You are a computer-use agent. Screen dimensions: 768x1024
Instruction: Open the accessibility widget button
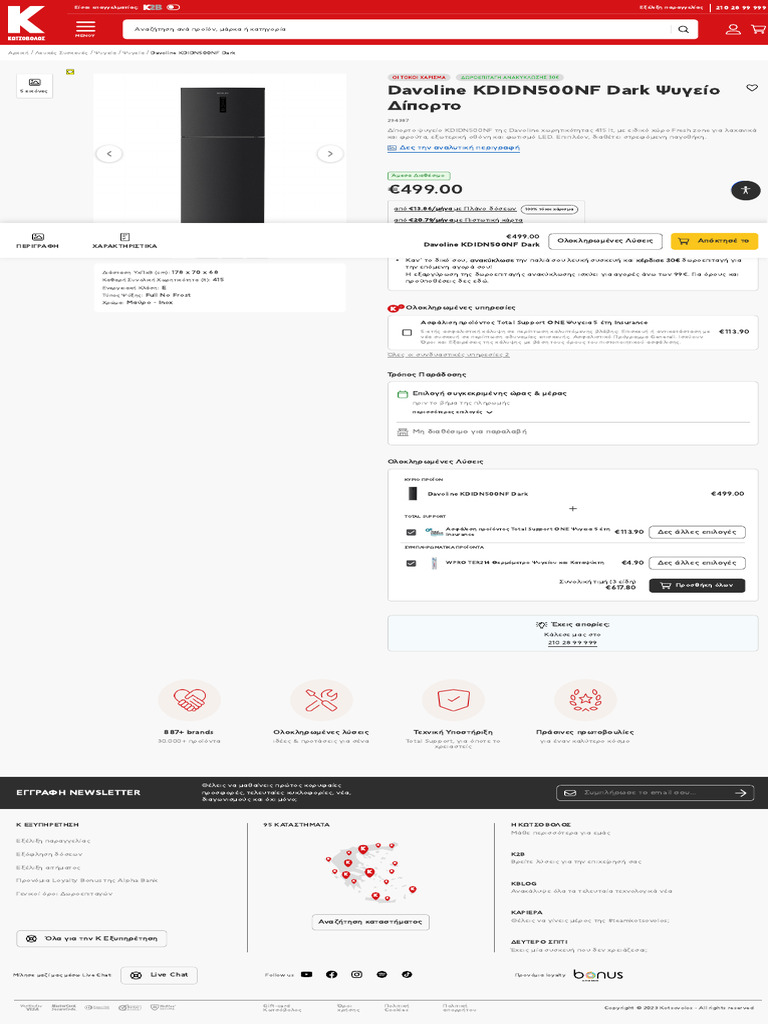coord(745,190)
